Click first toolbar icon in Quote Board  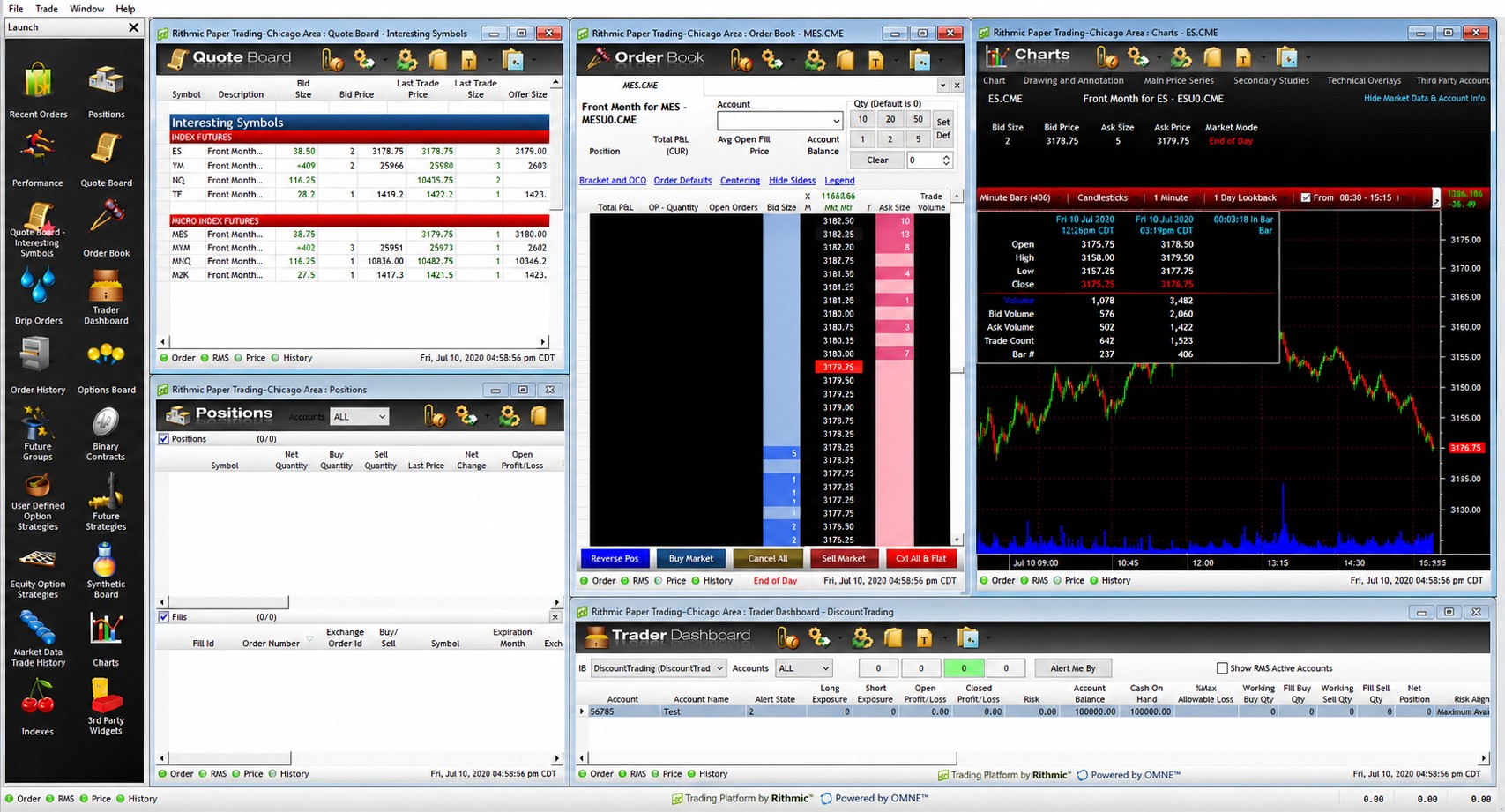pyautogui.click(x=332, y=60)
